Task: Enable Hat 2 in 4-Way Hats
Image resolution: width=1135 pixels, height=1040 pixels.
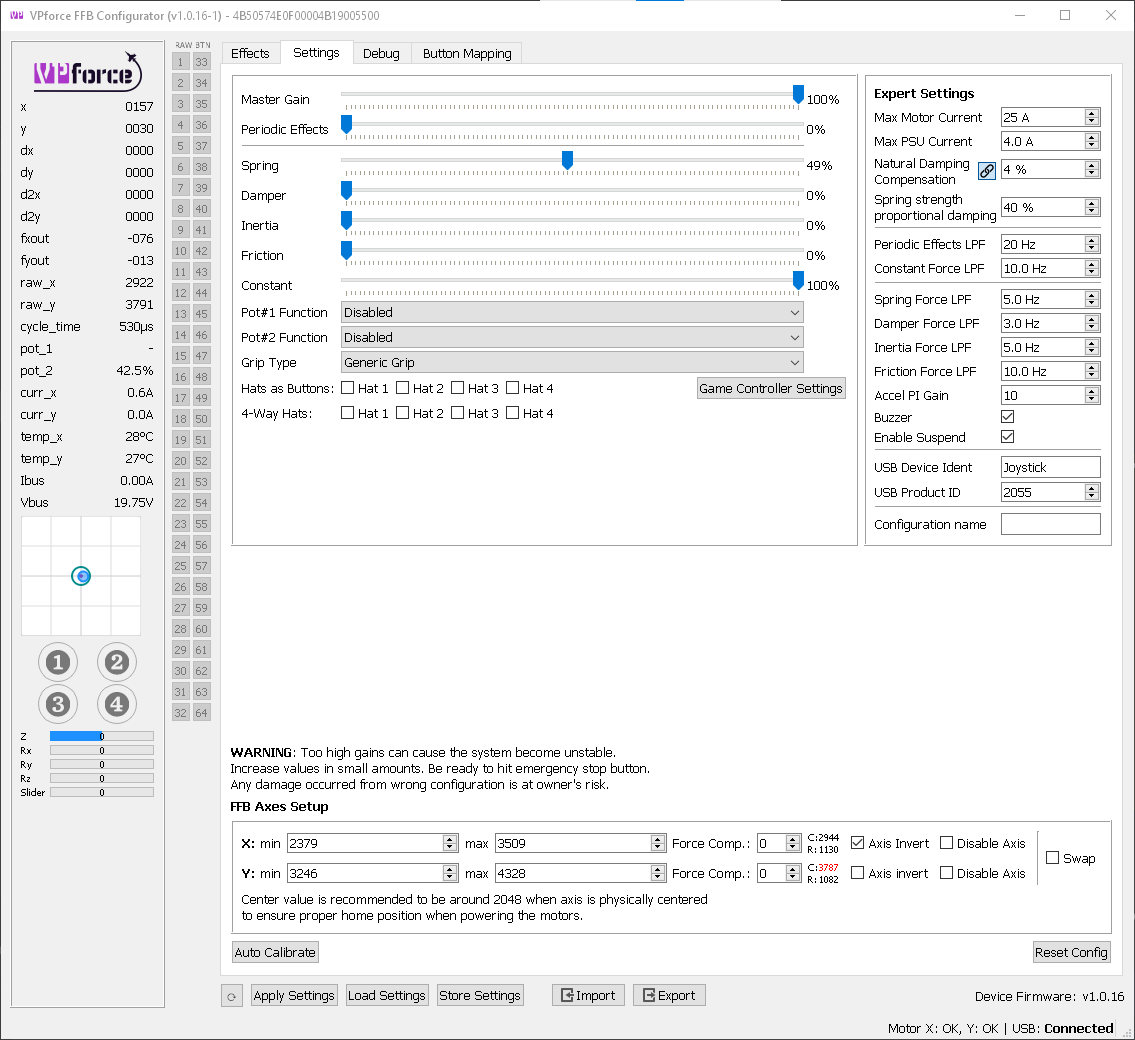Action: point(402,413)
